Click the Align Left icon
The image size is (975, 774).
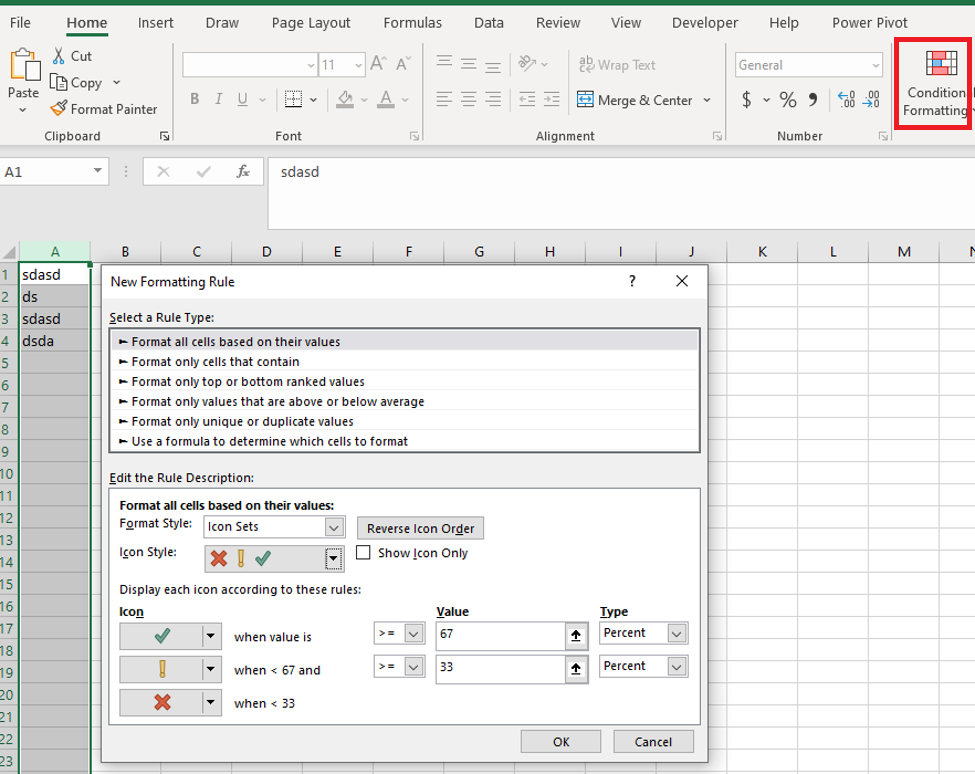tap(444, 99)
